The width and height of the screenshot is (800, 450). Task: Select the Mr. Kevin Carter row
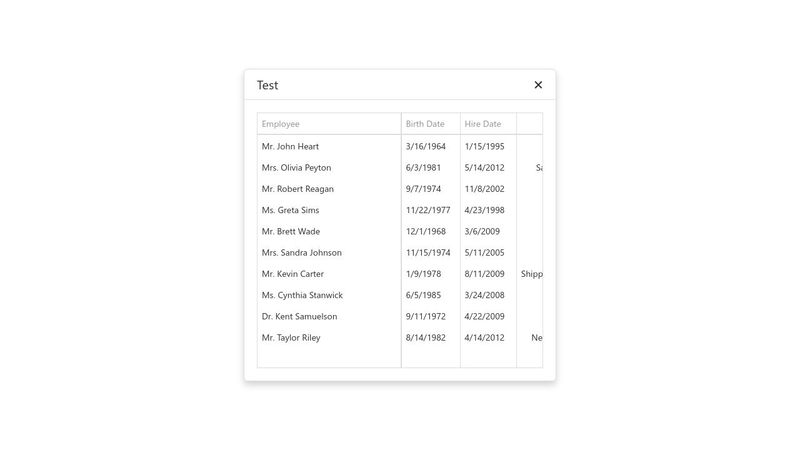coord(400,274)
